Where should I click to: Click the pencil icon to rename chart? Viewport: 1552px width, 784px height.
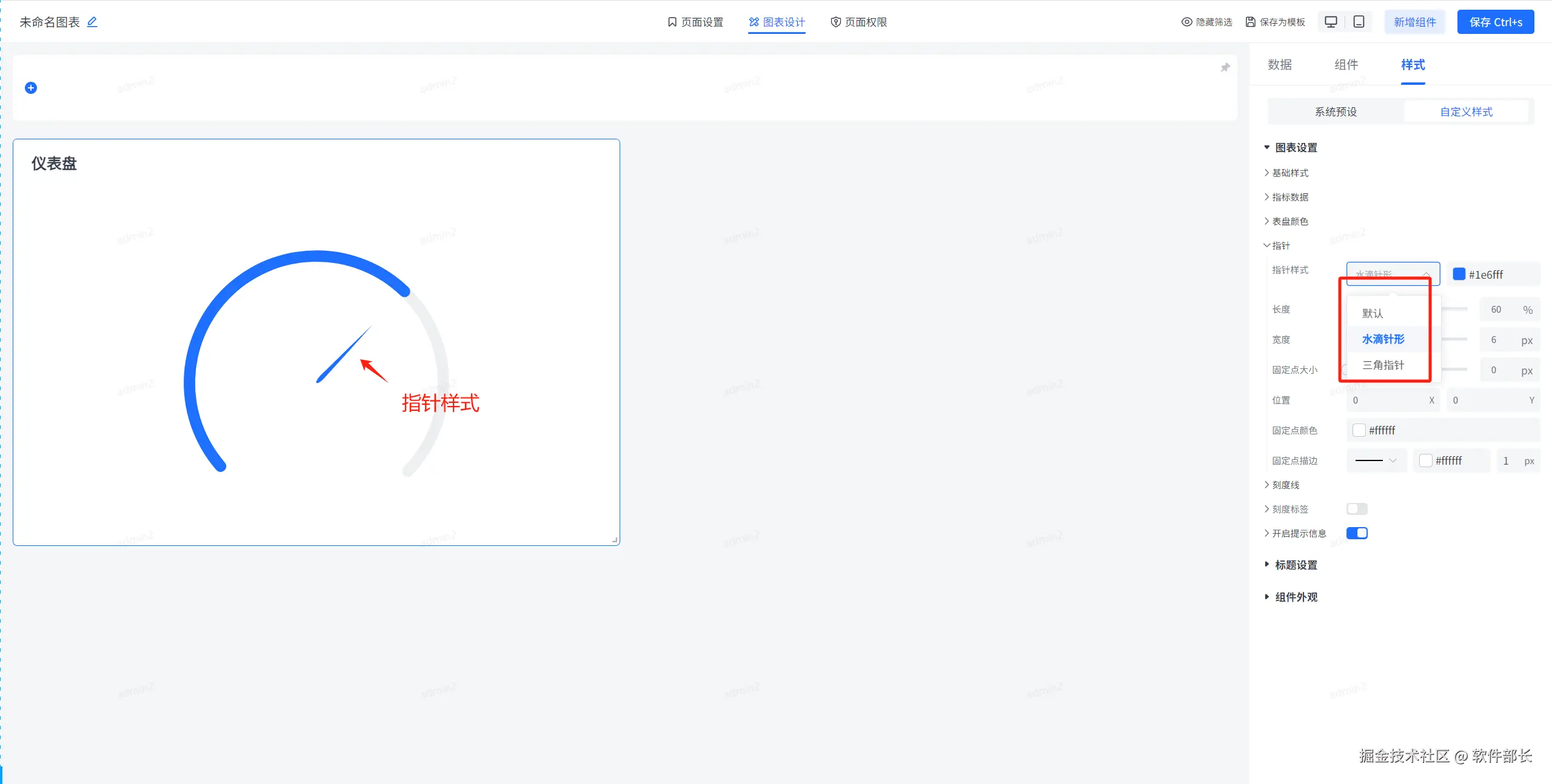coord(92,22)
